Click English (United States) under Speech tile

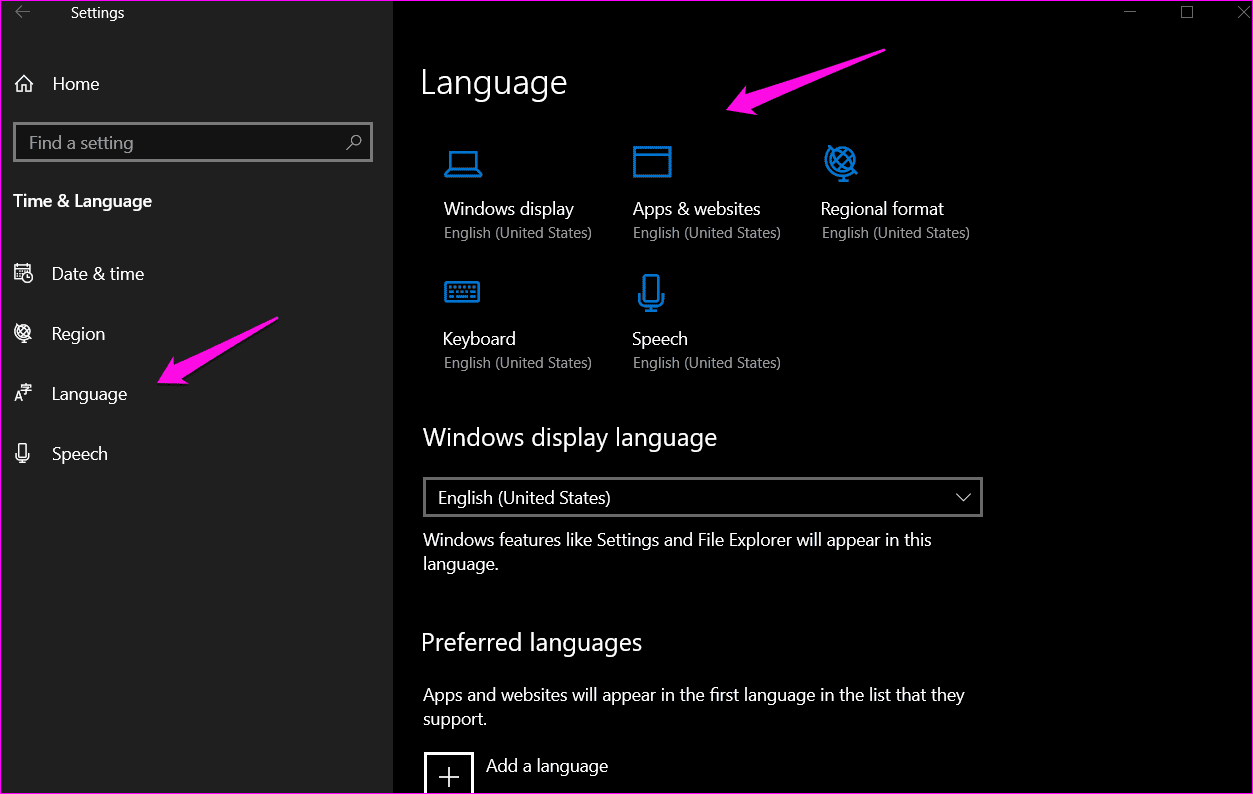click(x=707, y=363)
